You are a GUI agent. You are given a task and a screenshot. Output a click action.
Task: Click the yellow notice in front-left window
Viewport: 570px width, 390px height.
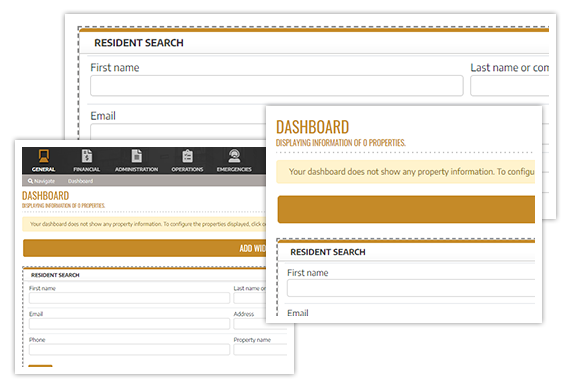[x=144, y=224]
